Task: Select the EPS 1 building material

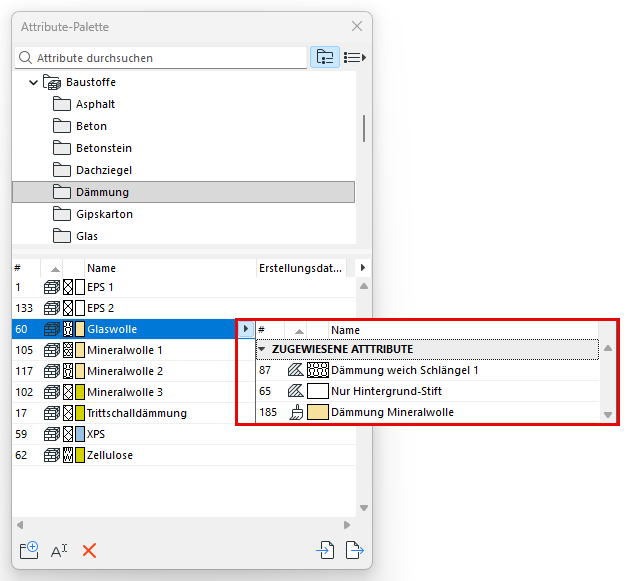Action: (183, 287)
